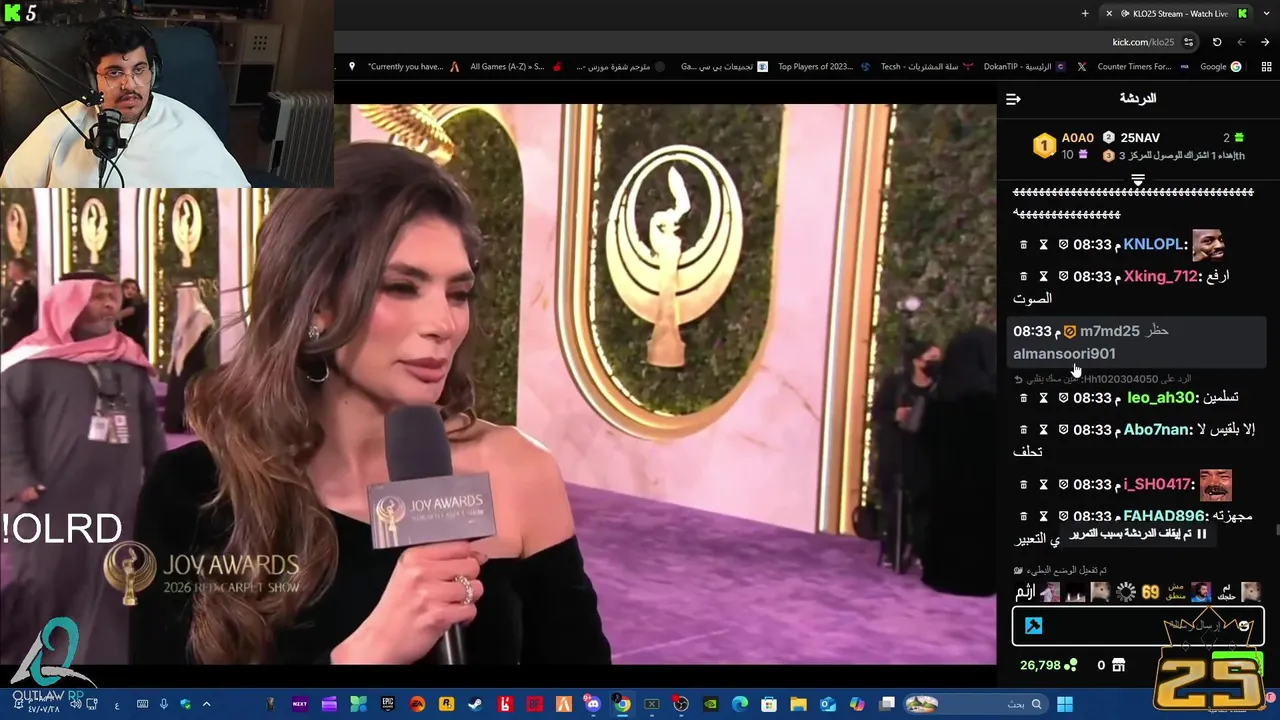Timeout leo_ah30 using the hourglass icon
Screen dimensions: 1280x720
coord(1043,398)
